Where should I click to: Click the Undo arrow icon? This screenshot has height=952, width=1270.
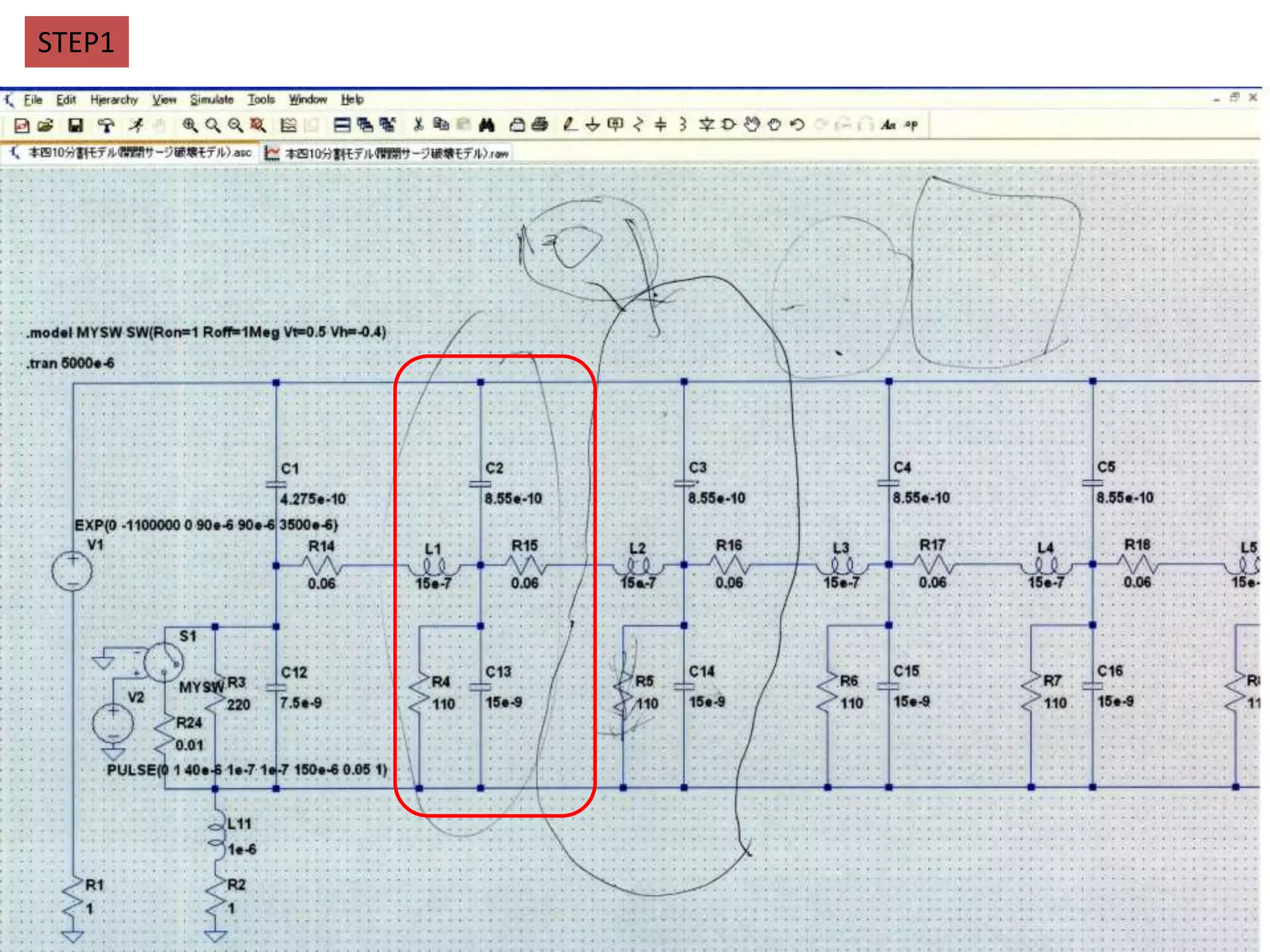(x=797, y=125)
